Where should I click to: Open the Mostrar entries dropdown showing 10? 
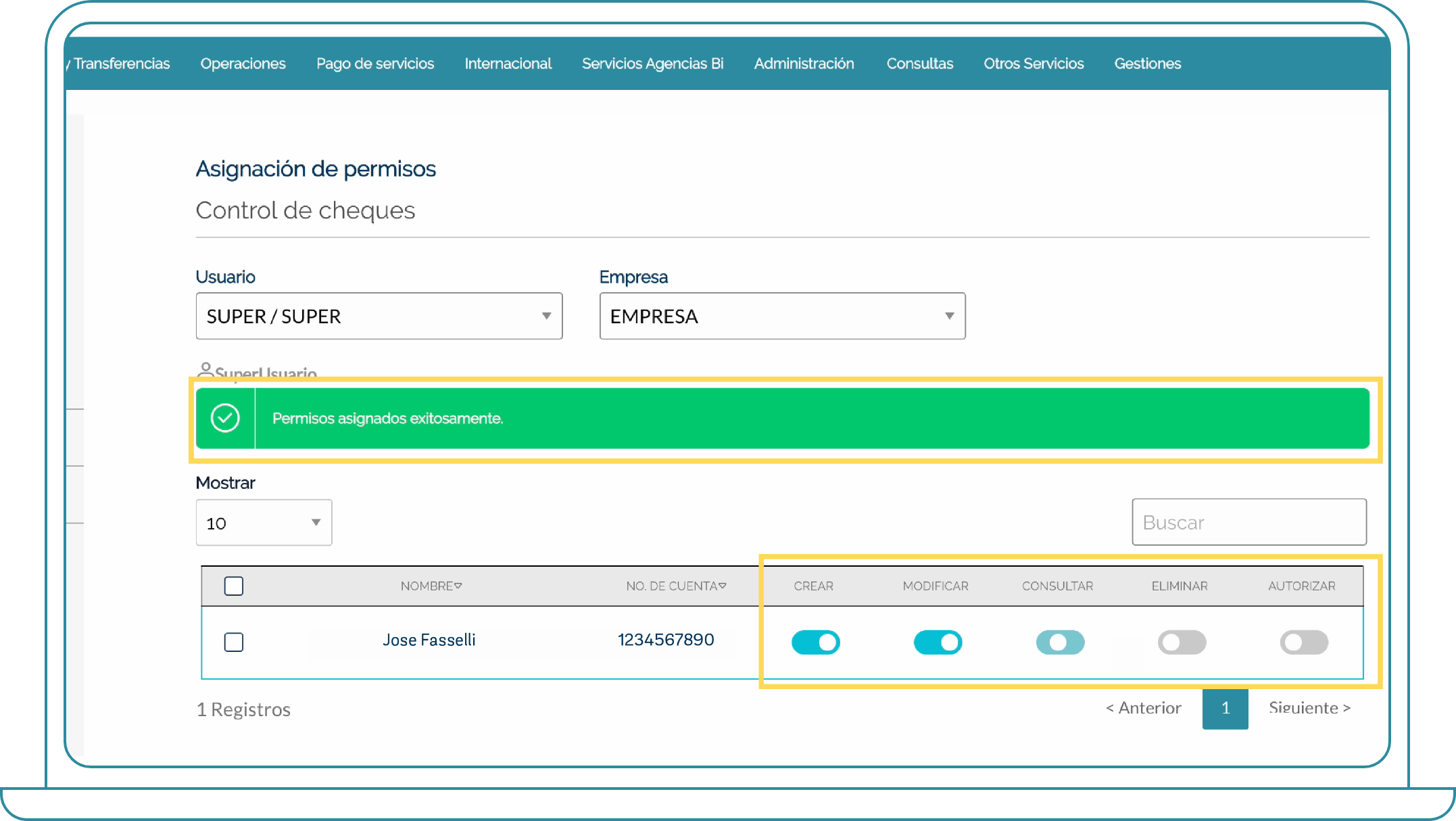click(x=264, y=523)
